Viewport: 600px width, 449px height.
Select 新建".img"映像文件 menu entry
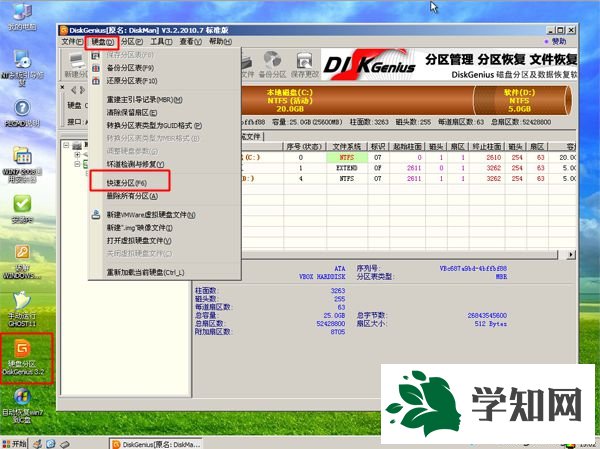(139, 228)
